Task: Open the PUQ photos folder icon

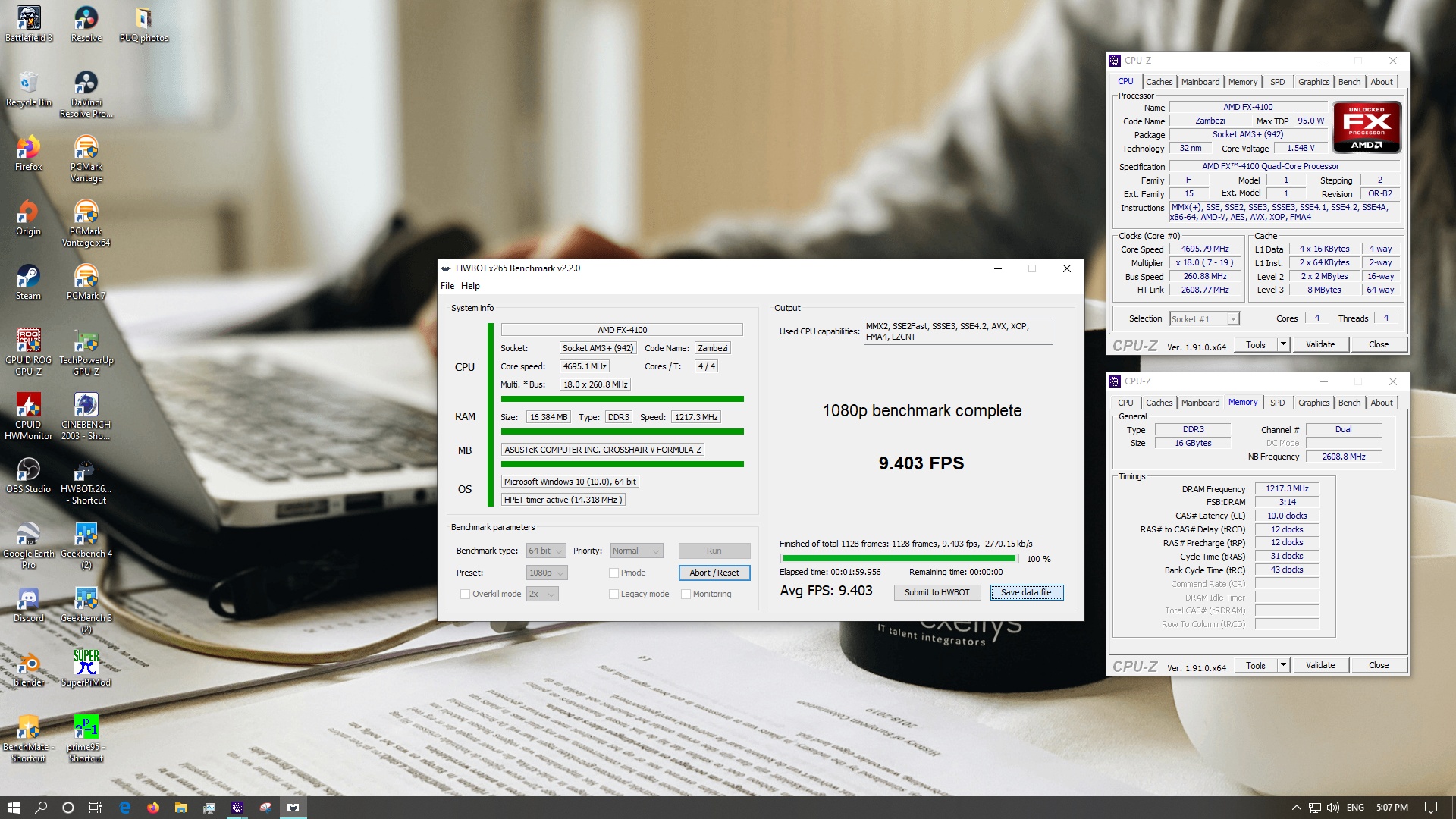Action: coord(143,24)
